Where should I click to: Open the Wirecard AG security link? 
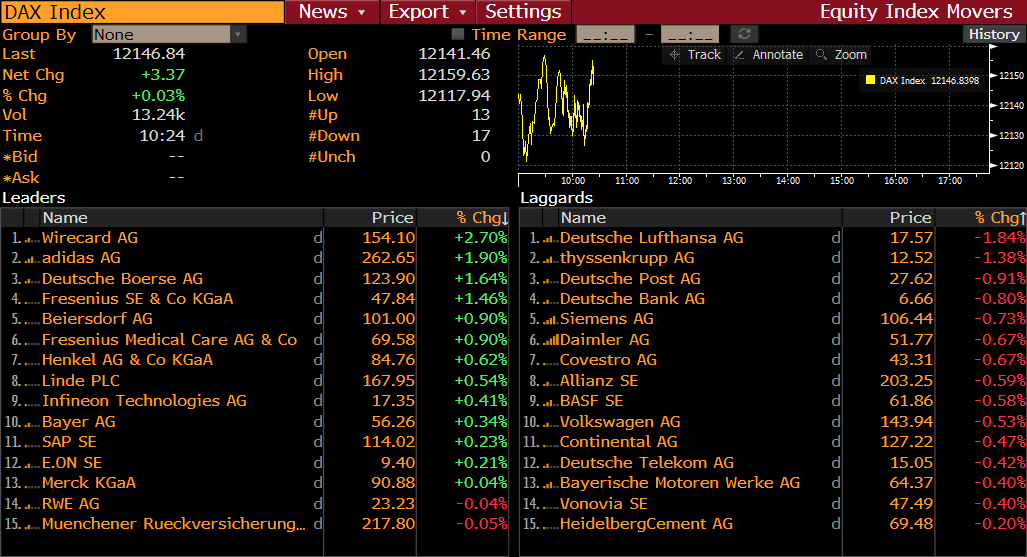(90, 238)
